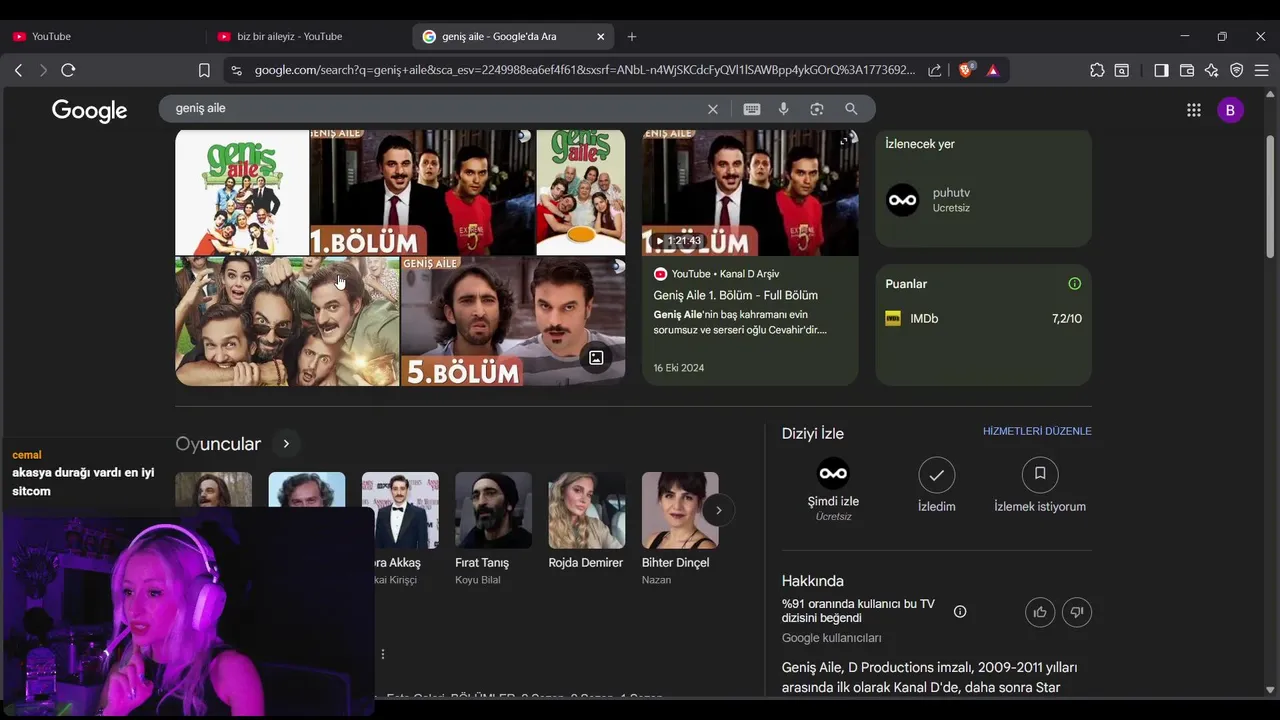Image resolution: width=1280 pixels, height=720 pixels.
Task: Open the puhutv Ücretsiz watch option
Action: point(983,200)
